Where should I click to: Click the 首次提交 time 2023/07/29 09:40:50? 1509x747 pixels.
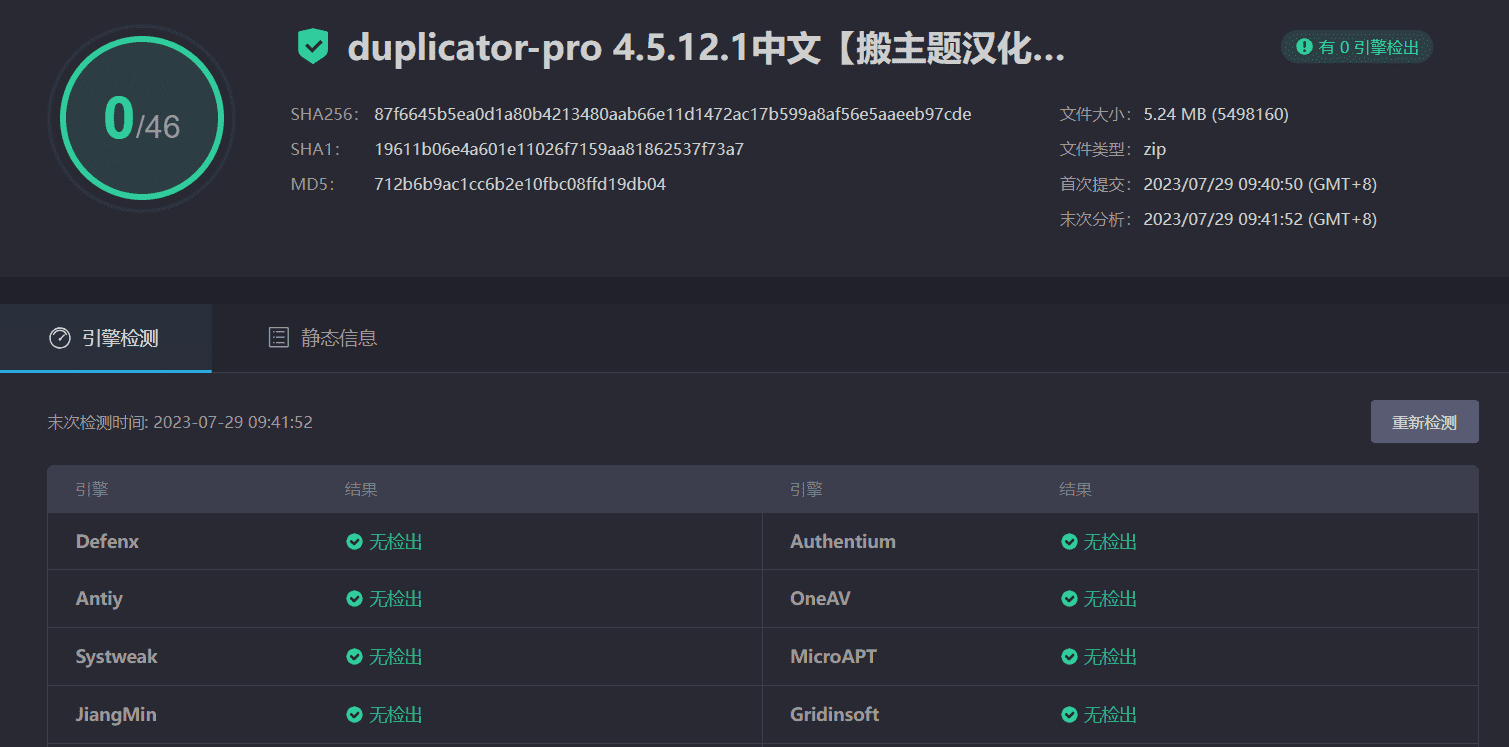click(1260, 184)
